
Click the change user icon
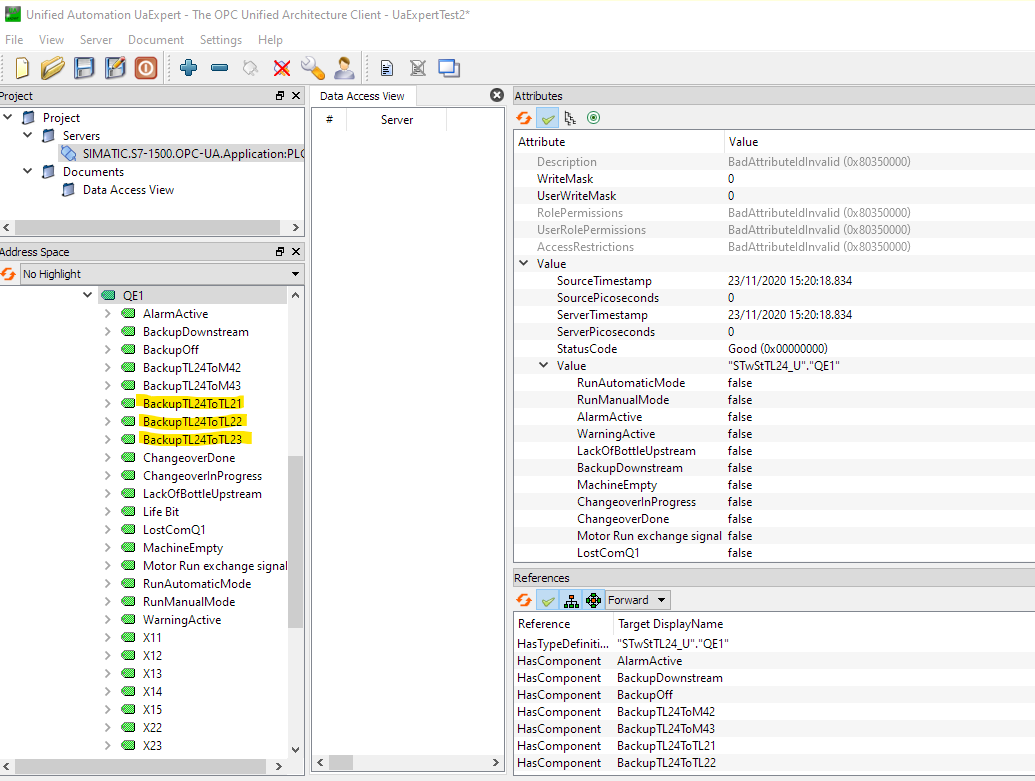point(344,67)
